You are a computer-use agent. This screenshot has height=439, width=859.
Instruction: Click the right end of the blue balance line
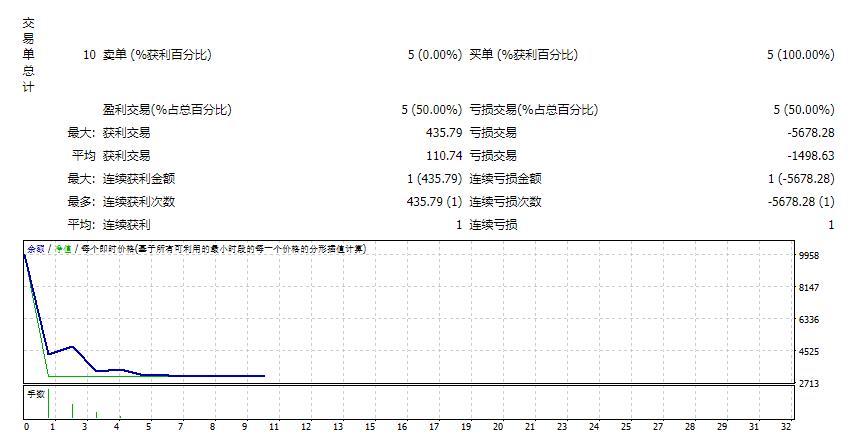click(x=264, y=376)
